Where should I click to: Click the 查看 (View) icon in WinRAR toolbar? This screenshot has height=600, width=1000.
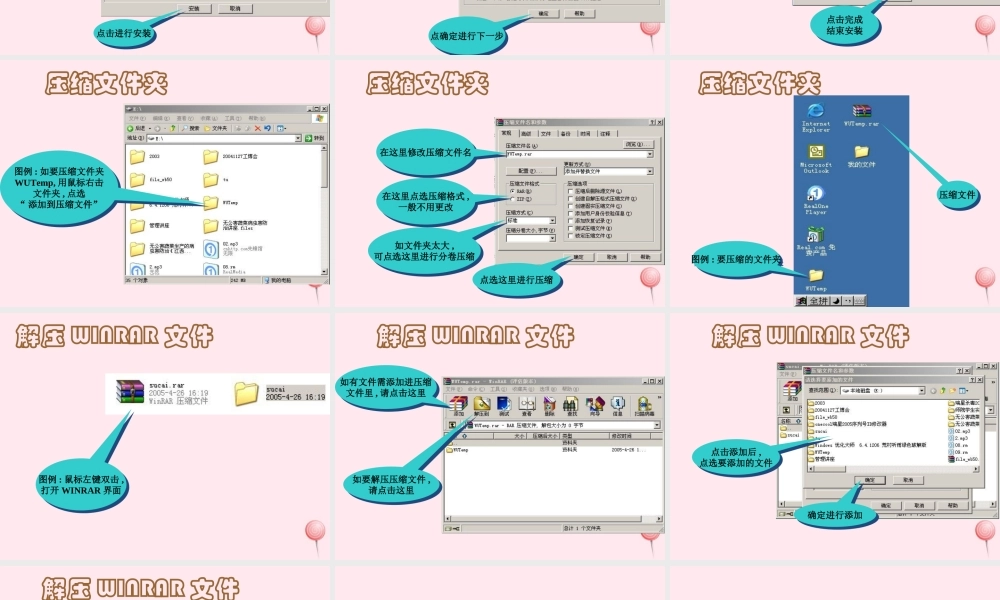(527, 406)
